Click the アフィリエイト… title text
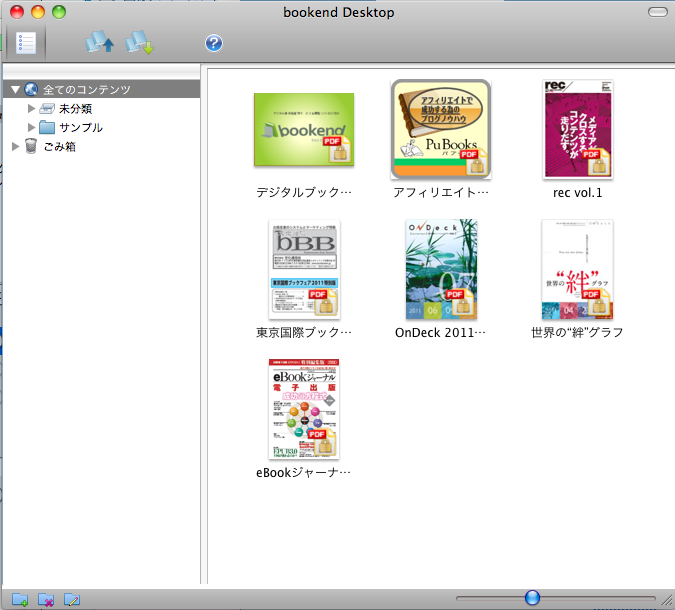This screenshot has height=610, width=675. 441,192
